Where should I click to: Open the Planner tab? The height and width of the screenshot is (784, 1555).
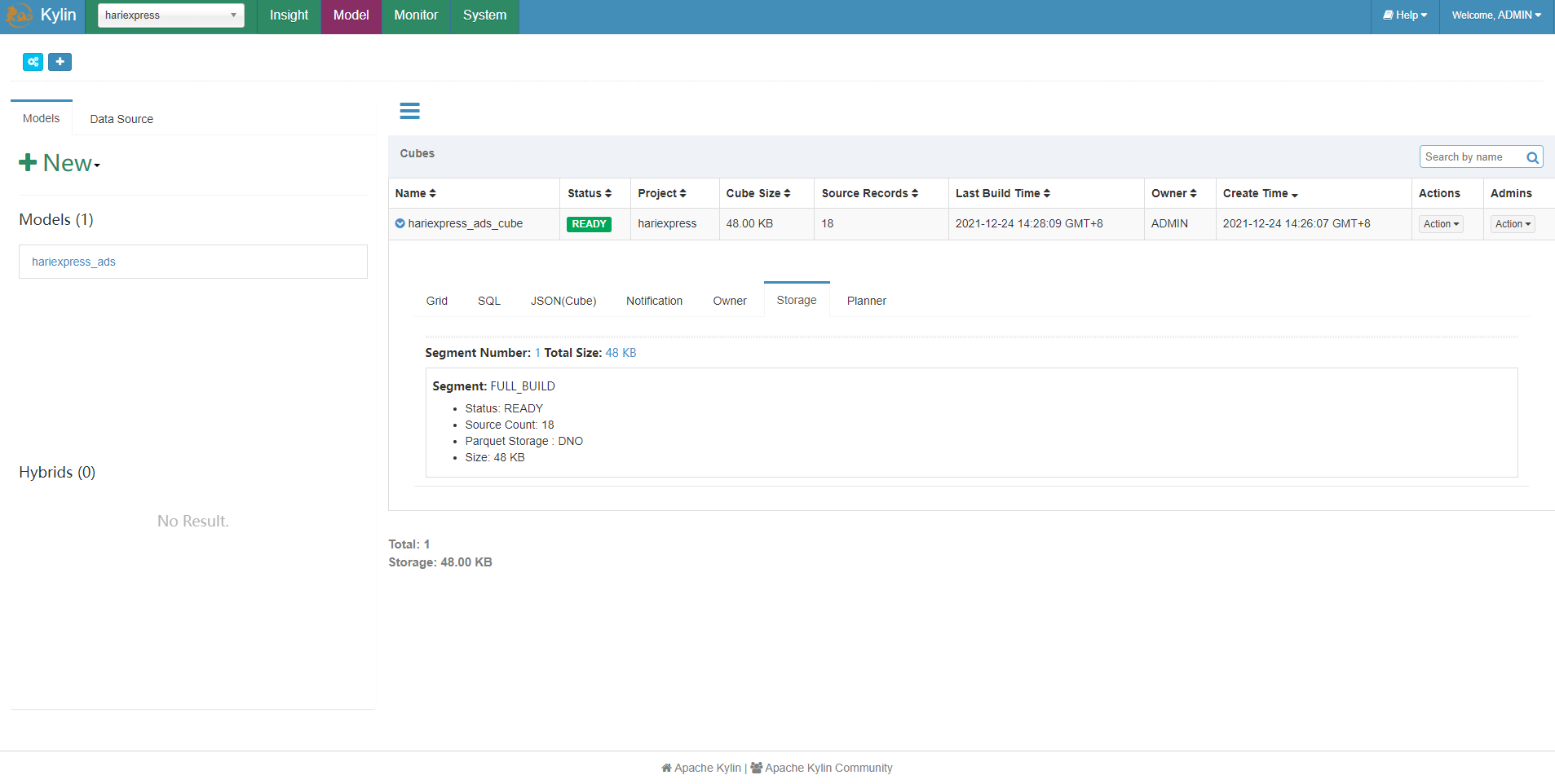coord(867,301)
